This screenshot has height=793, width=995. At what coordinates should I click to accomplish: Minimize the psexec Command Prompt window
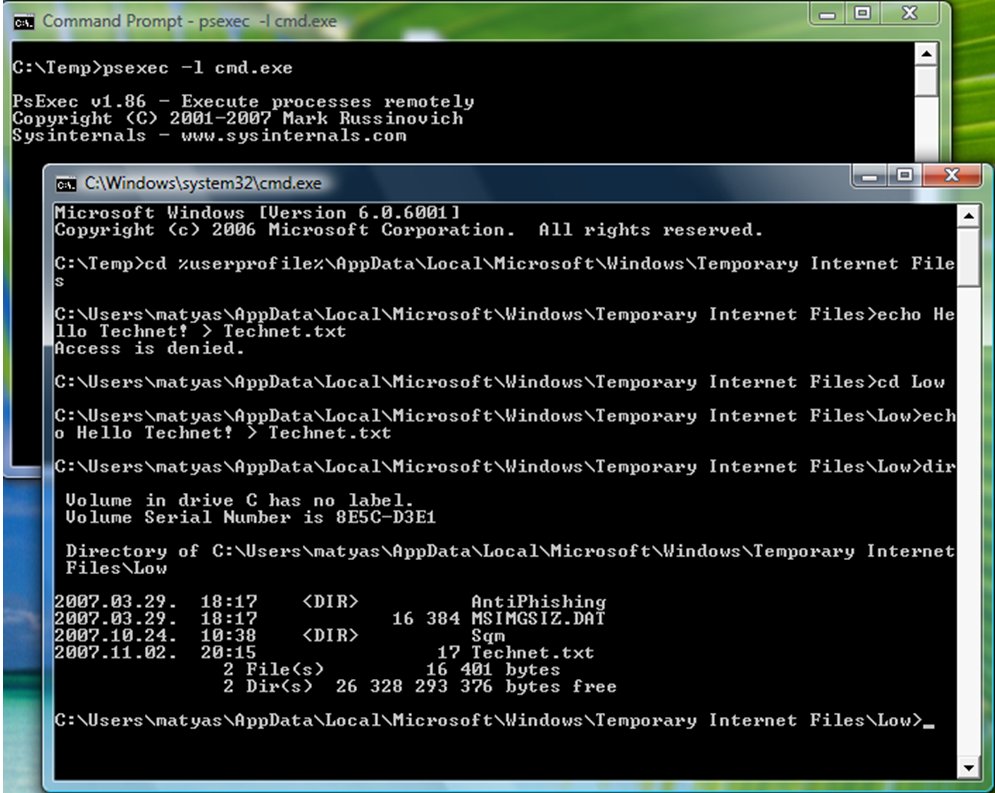[x=827, y=13]
